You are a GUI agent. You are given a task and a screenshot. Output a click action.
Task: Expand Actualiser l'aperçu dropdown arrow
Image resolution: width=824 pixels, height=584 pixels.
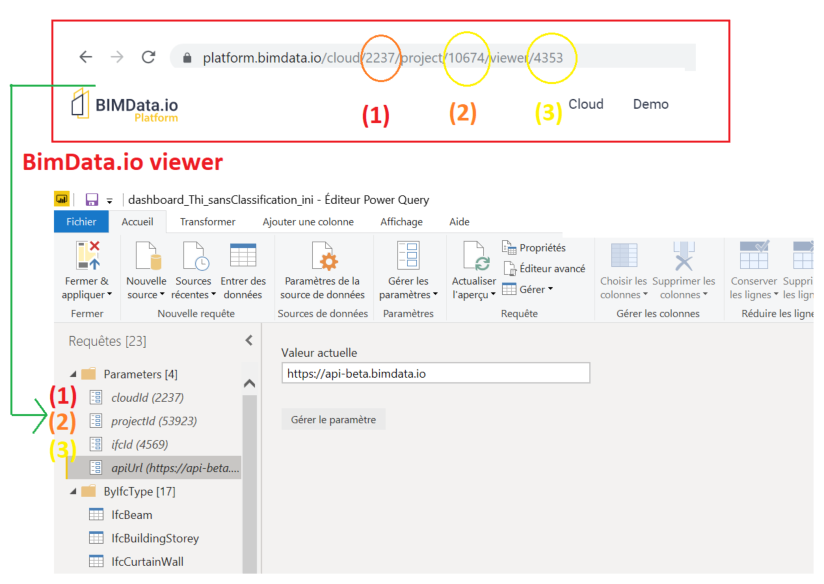coord(493,294)
